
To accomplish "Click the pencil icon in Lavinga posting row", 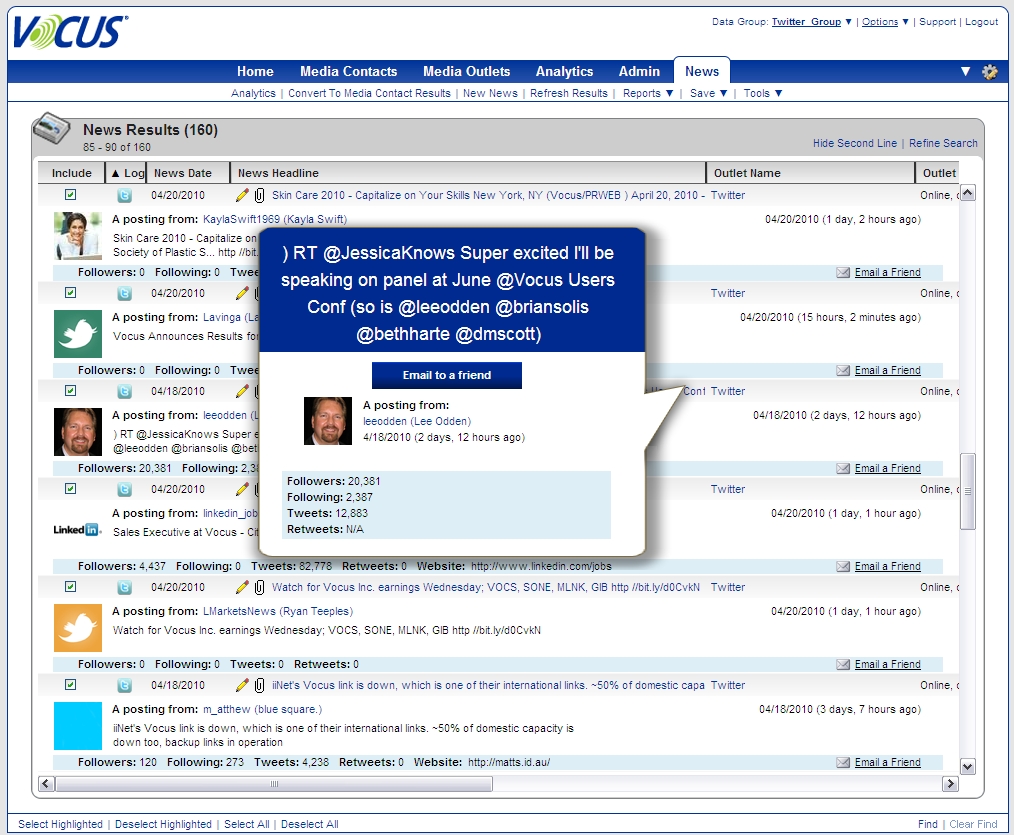I will click(243, 293).
